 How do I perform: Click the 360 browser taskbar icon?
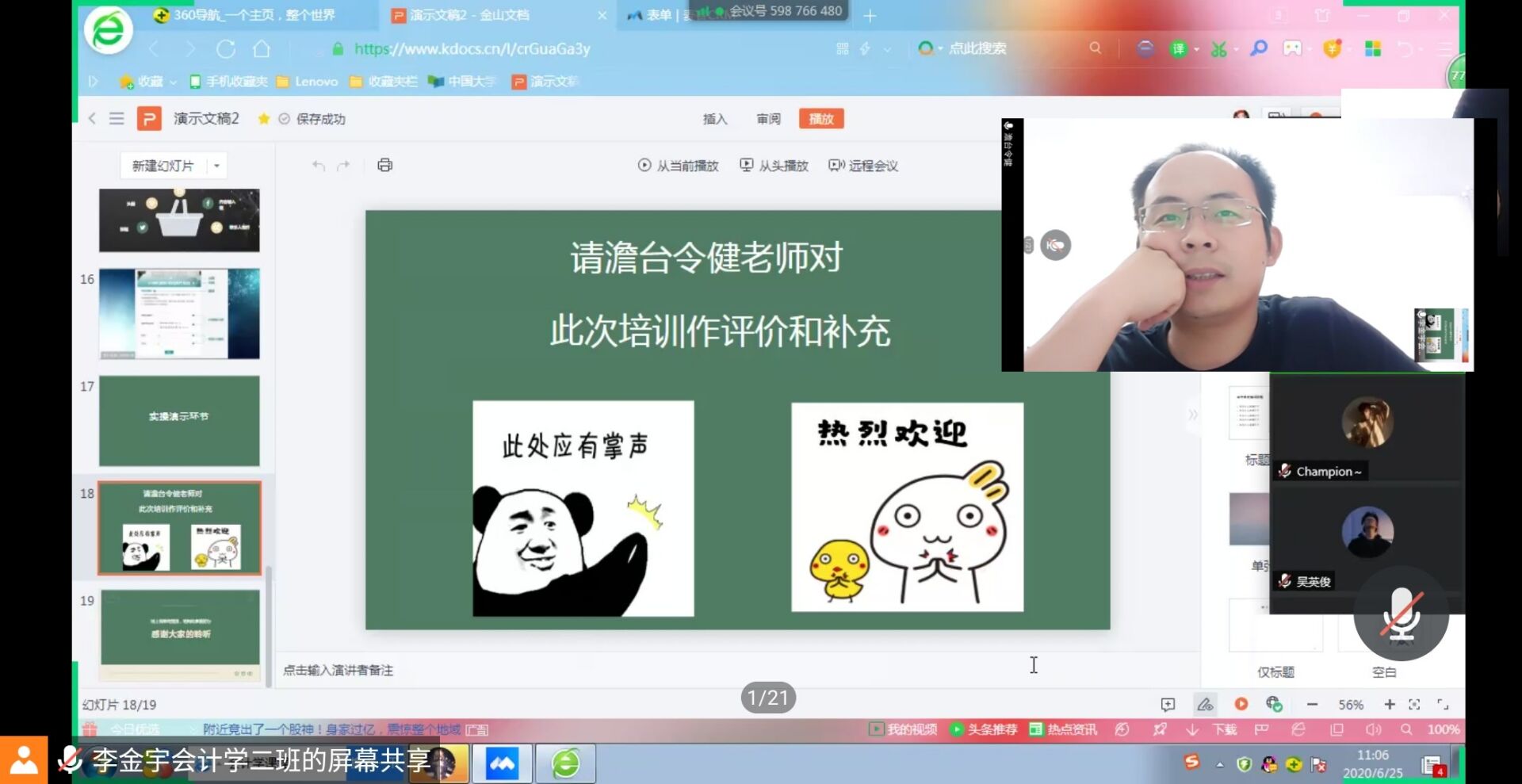(565, 763)
